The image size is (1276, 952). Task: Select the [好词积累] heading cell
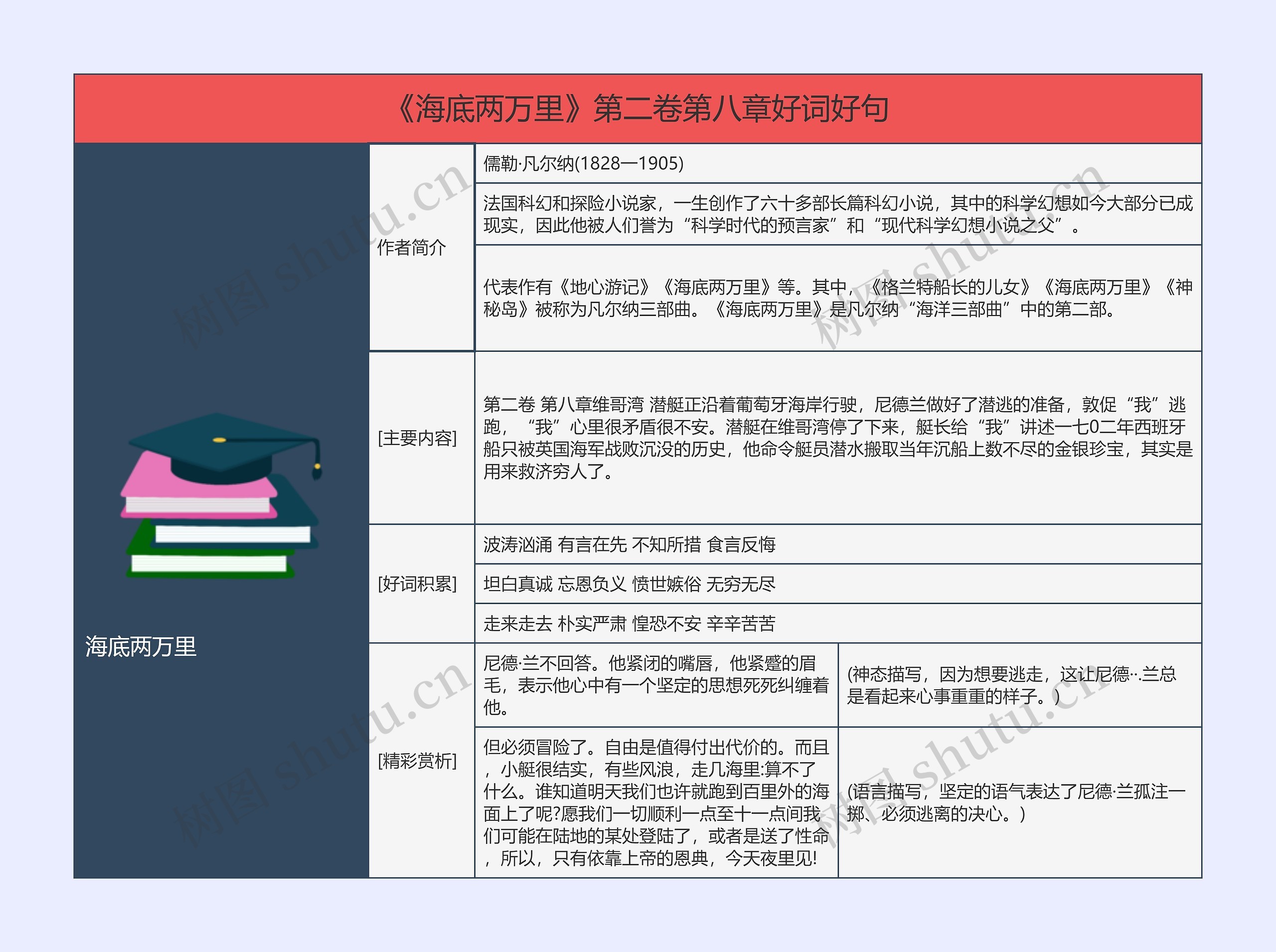tap(421, 584)
